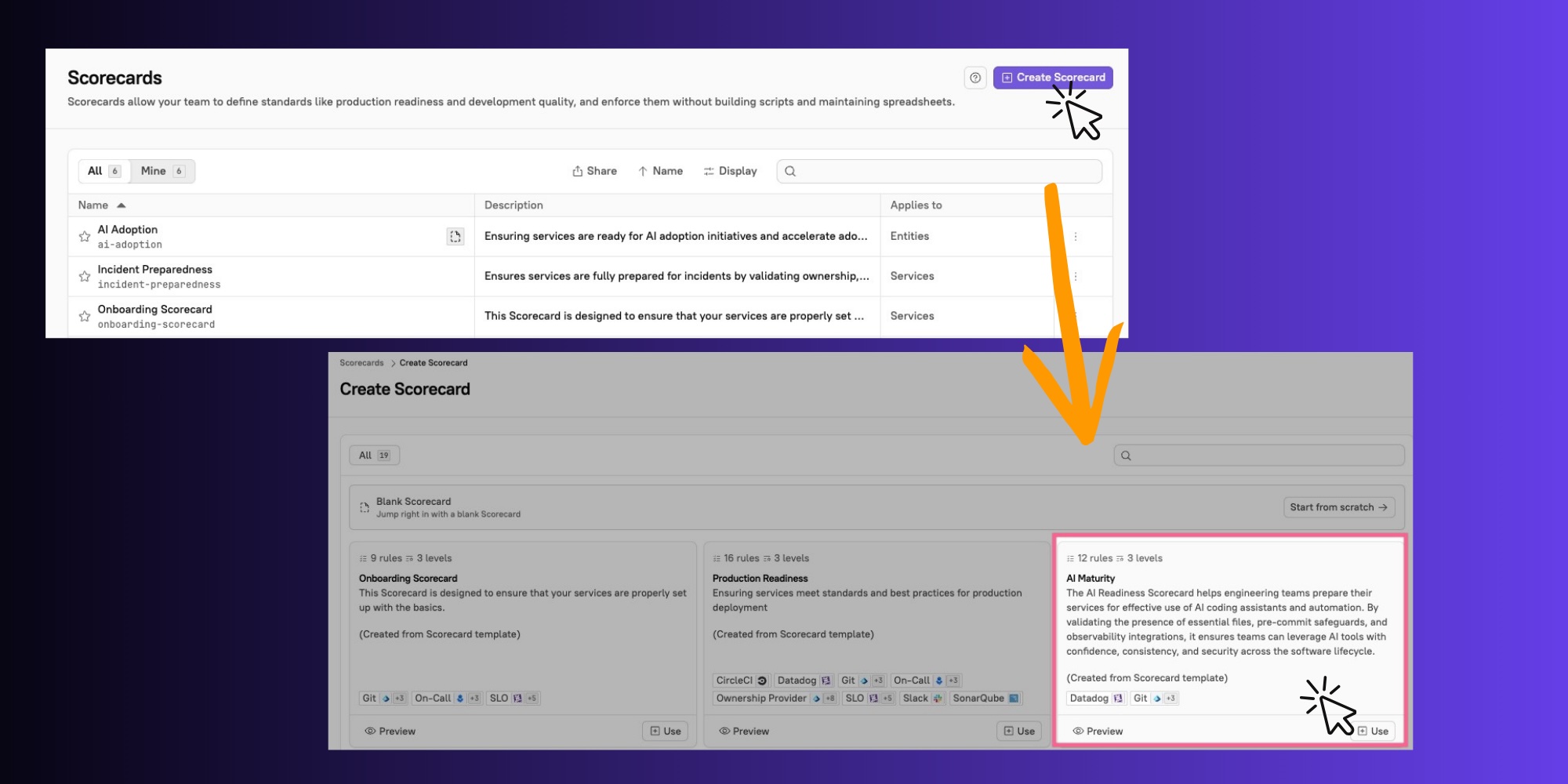Click the Scorecards breadcrumb link
Viewport: 1568px width, 784px height.
click(x=361, y=363)
